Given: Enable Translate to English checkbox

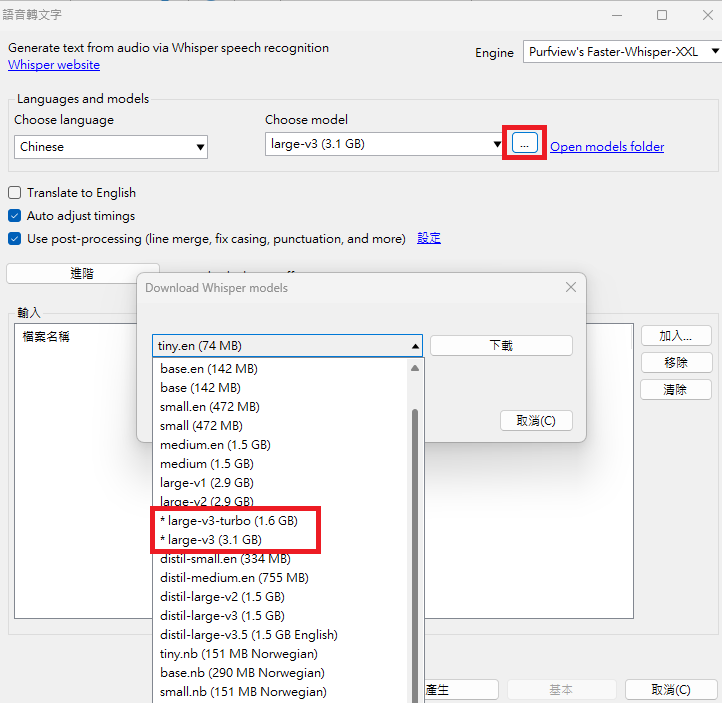Looking at the screenshot, I should (x=15, y=193).
